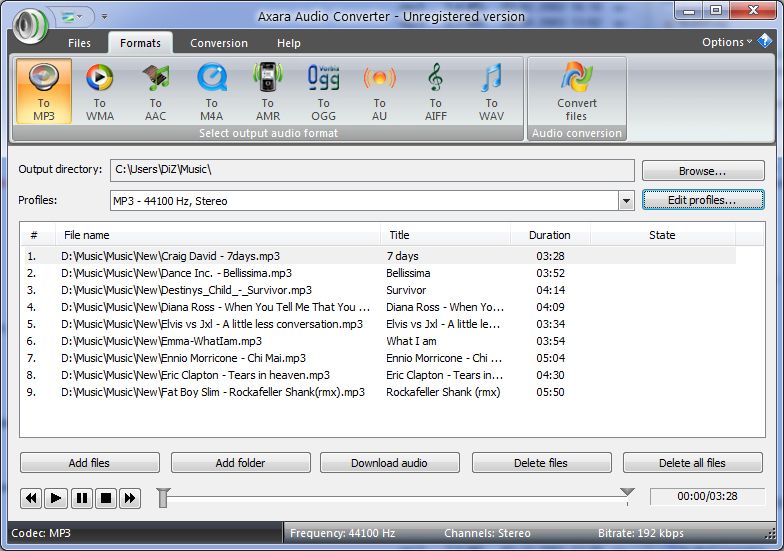
Task: Open the Files ribbon tab
Action: click(80, 43)
